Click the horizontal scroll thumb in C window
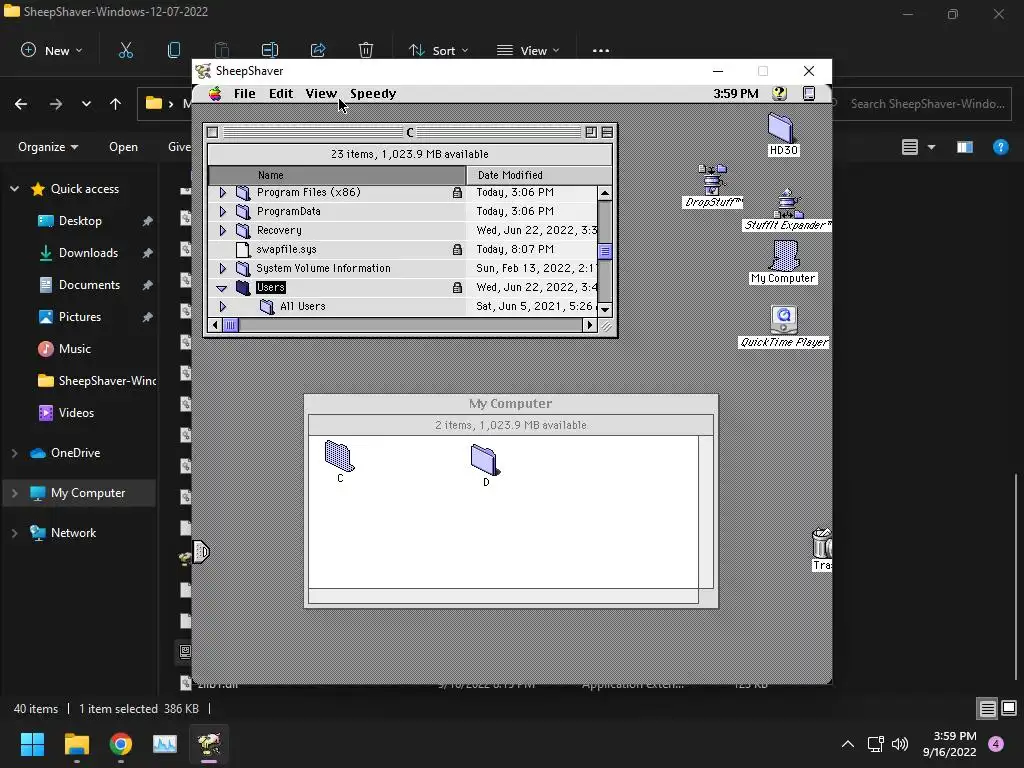The width and height of the screenshot is (1024, 768). (231, 325)
